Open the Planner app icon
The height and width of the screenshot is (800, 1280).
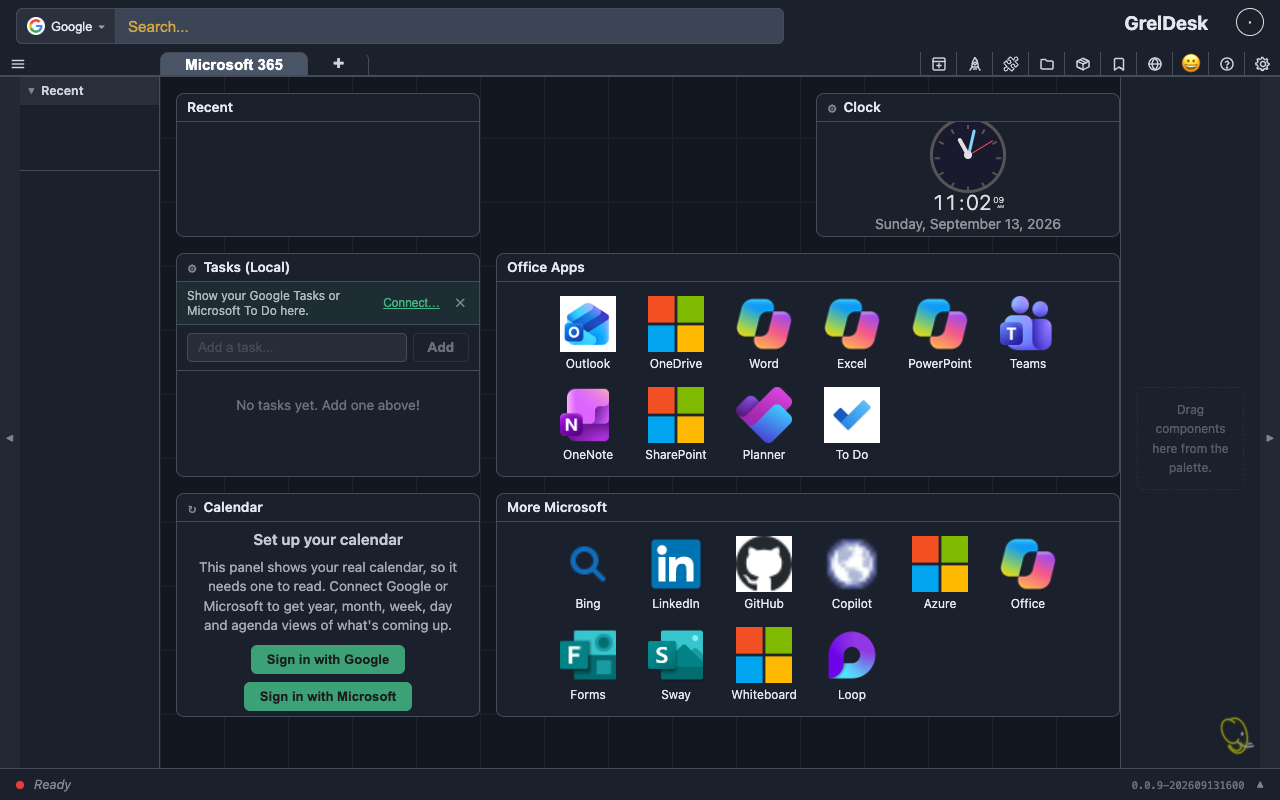tap(764, 415)
